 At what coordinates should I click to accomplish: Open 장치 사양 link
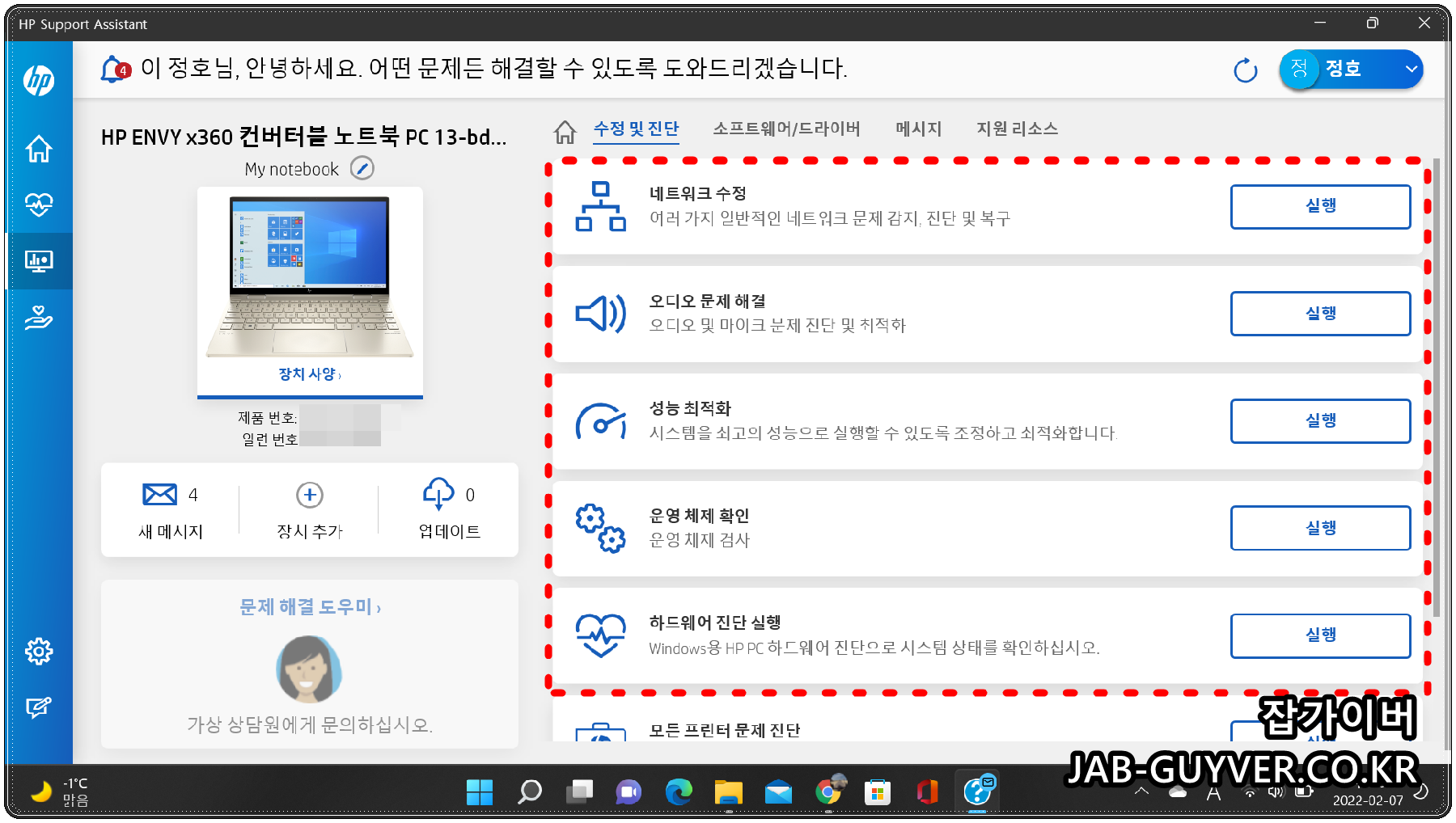[310, 374]
